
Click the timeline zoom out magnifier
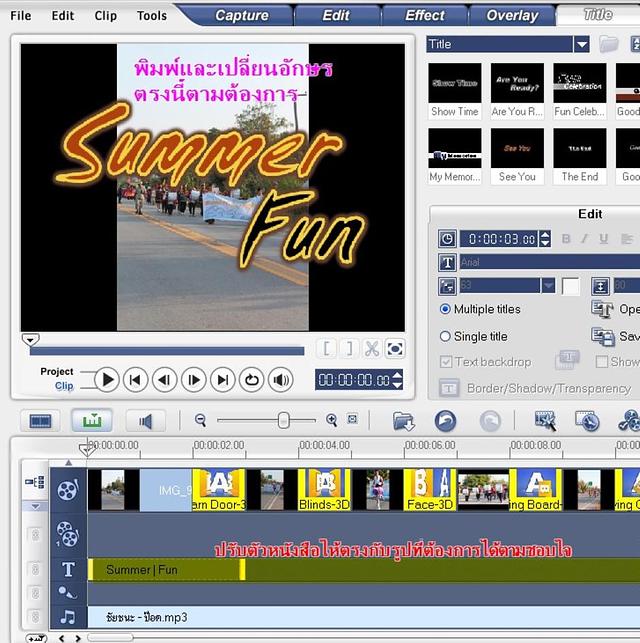[x=201, y=421]
